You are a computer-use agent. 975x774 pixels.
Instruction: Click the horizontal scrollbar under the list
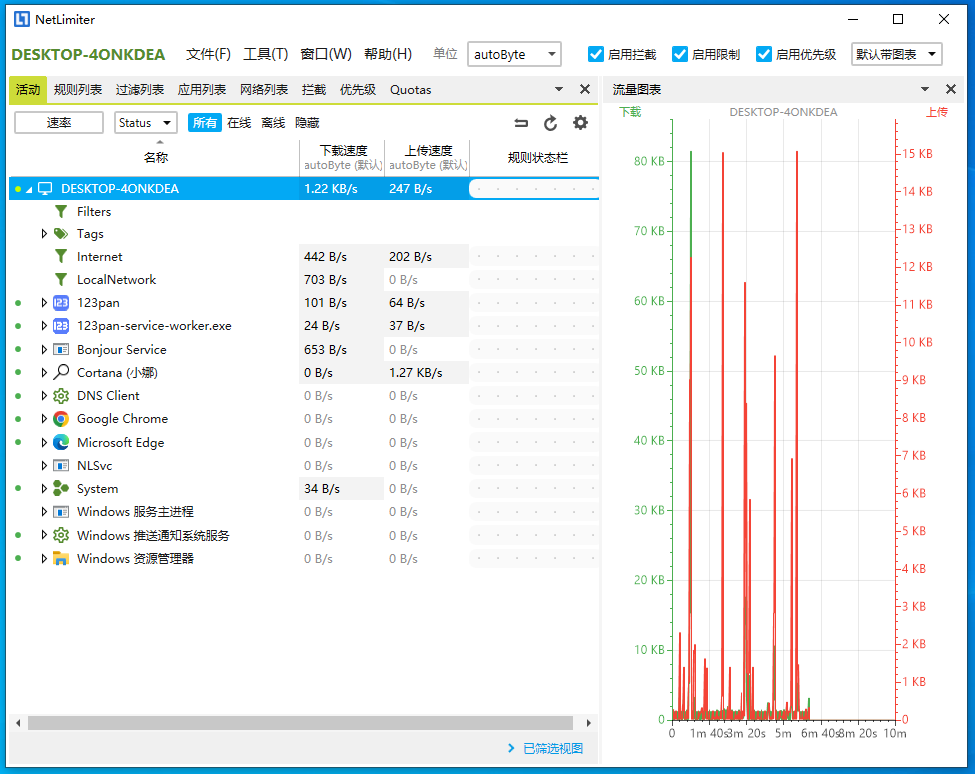pos(300,722)
